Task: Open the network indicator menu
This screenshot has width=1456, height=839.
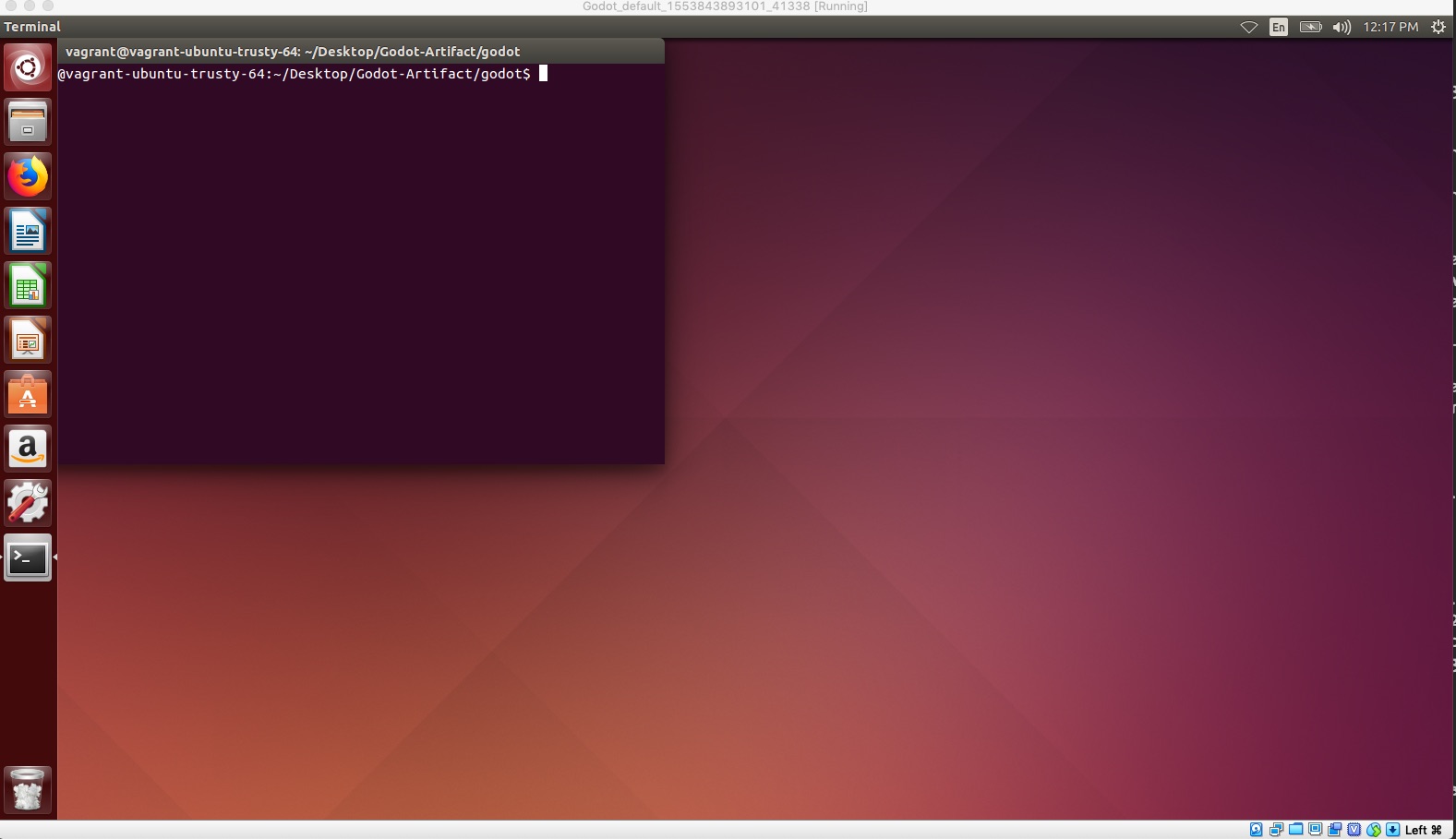Action: (1249, 27)
